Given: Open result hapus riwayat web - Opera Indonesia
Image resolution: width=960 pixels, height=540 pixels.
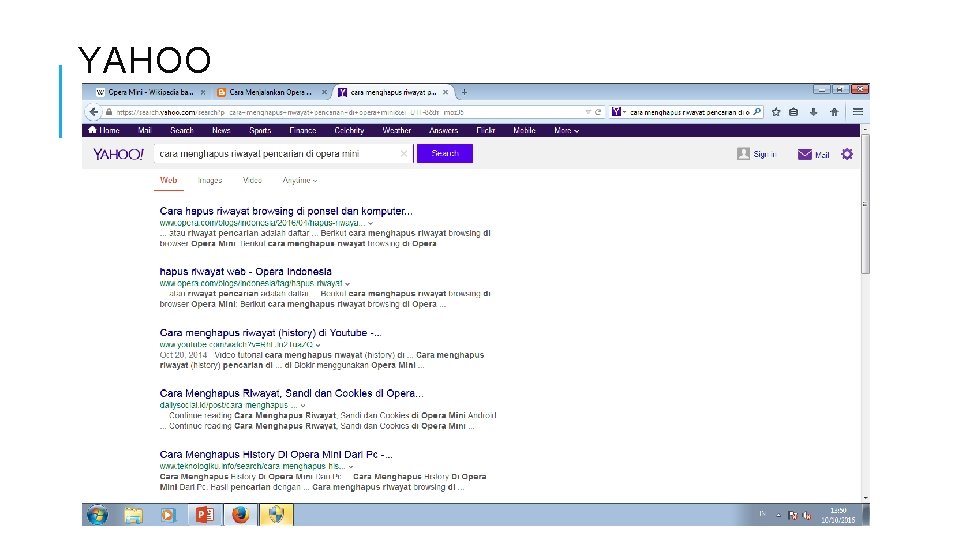Looking at the screenshot, I should tap(246, 272).
